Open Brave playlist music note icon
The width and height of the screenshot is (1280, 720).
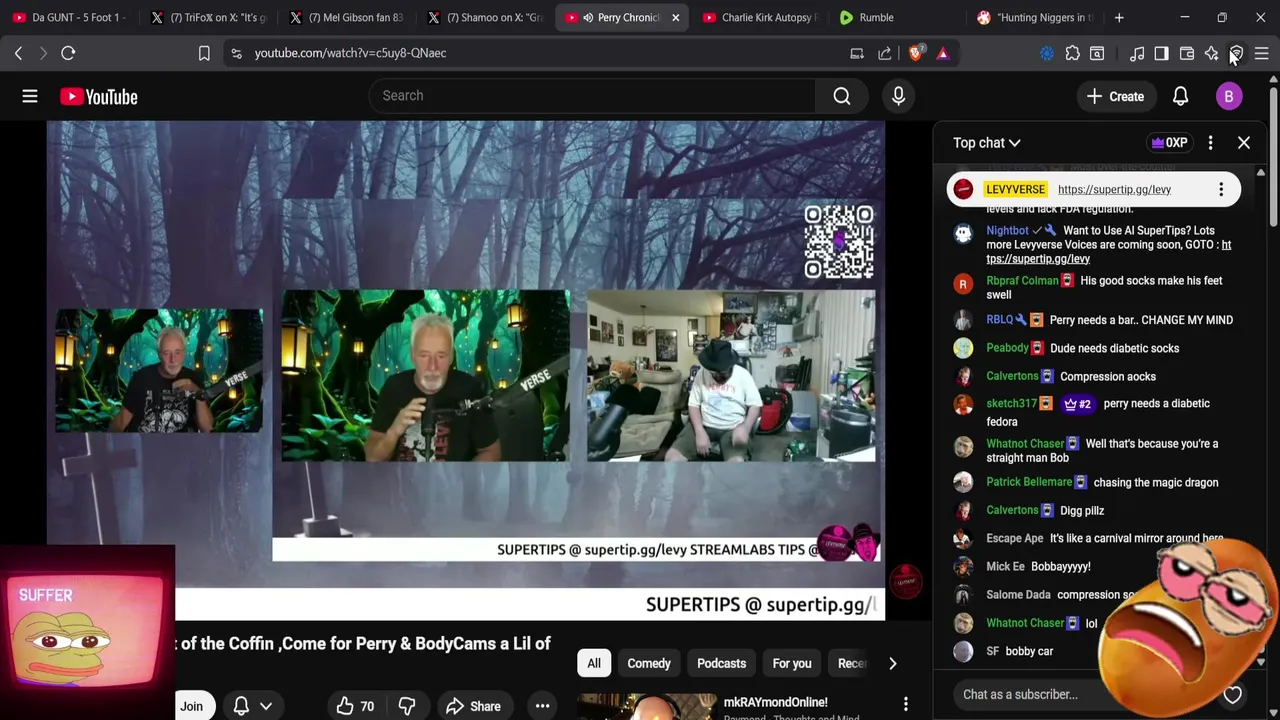point(1137,53)
